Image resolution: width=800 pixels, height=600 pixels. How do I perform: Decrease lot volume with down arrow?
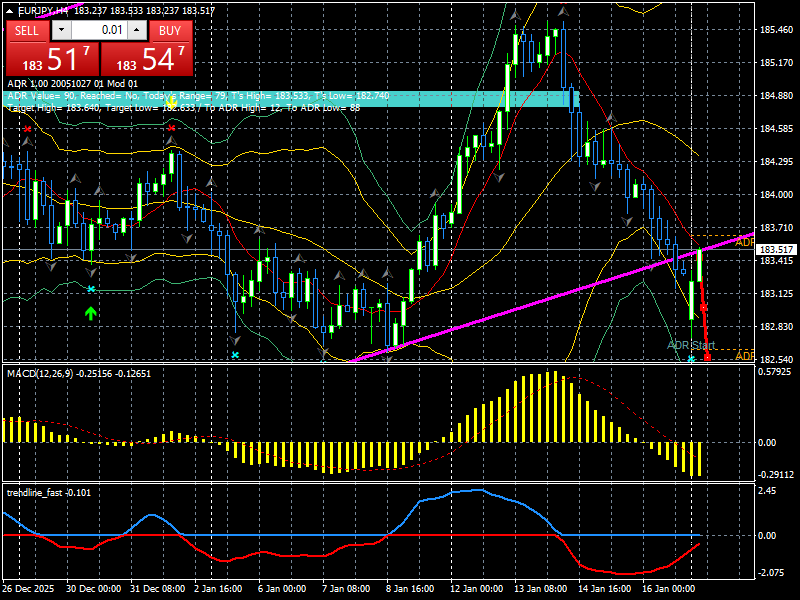pyautogui.click(x=61, y=30)
